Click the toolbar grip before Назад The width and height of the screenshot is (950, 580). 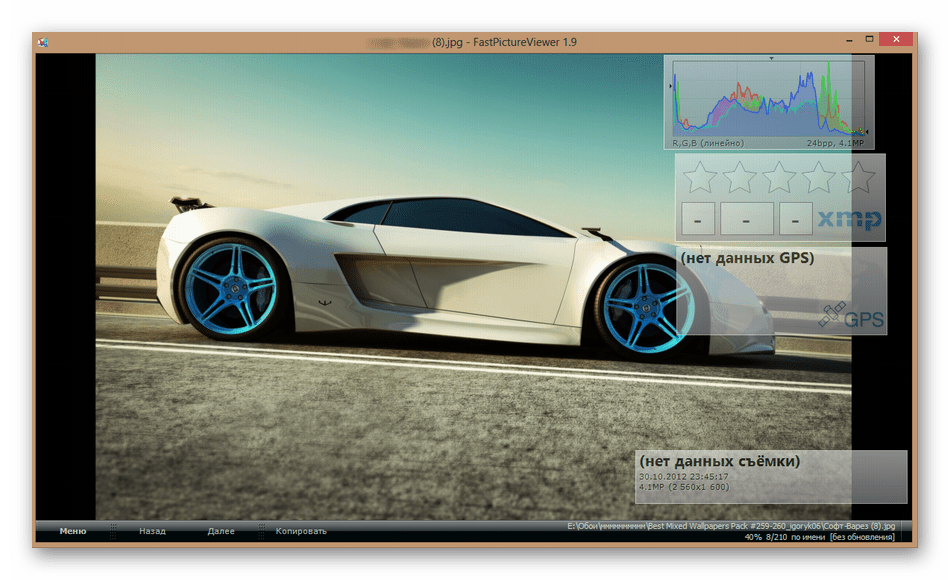coord(113,531)
